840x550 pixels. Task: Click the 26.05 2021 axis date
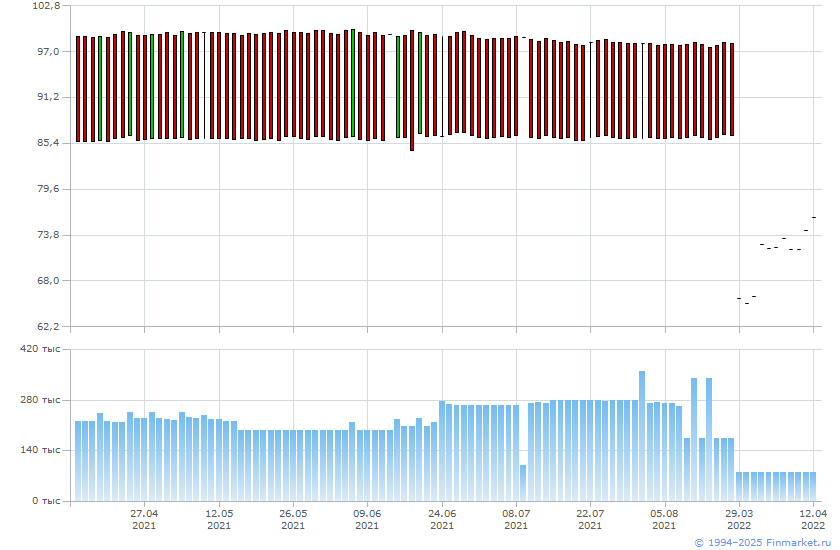point(293,517)
